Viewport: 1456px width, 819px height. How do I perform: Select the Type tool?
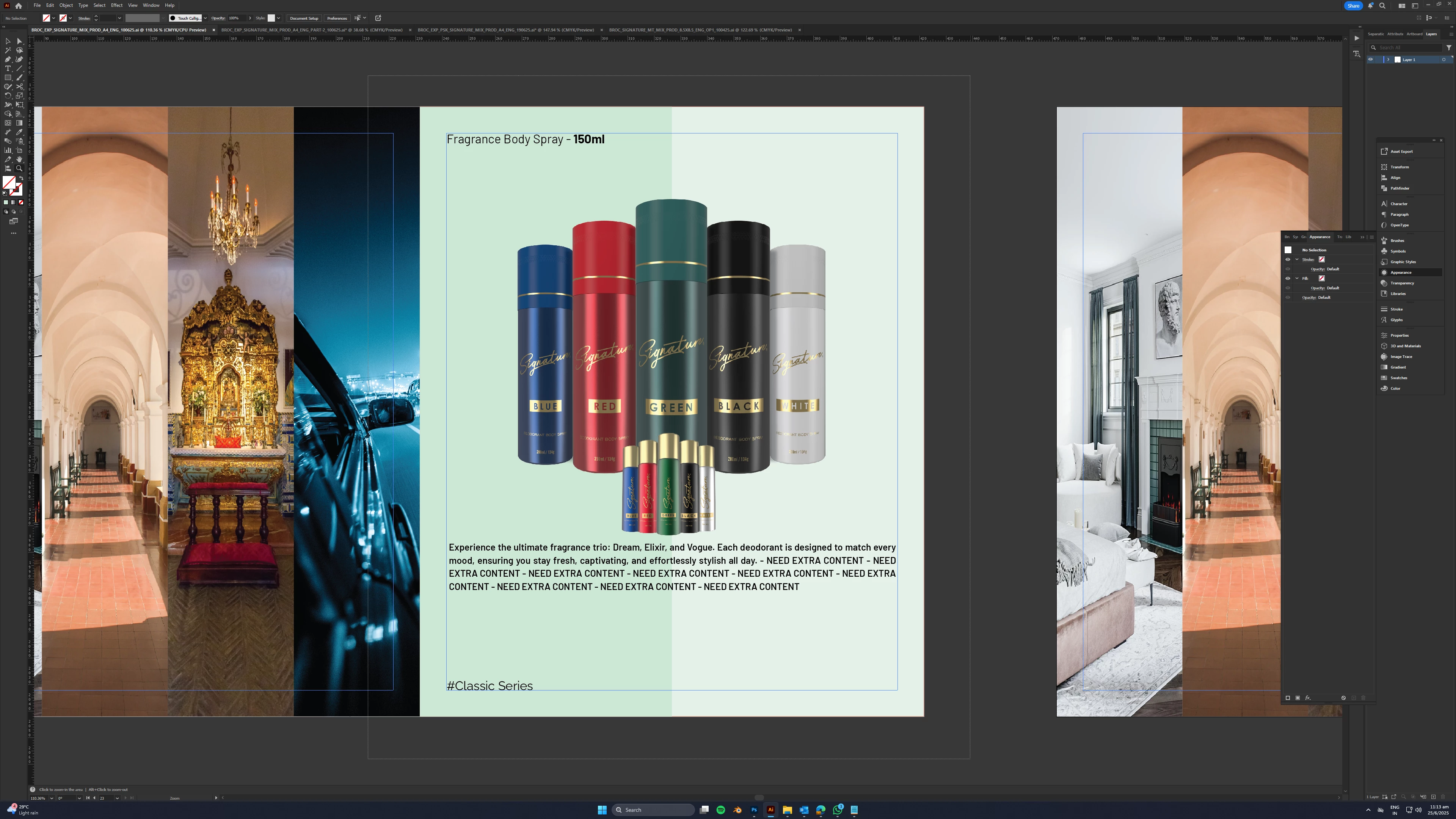tap(8, 68)
